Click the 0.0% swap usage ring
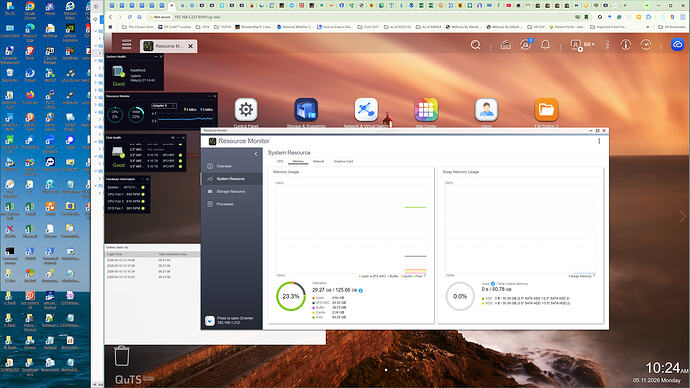The height and width of the screenshot is (388, 690). (x=460, y=296)
